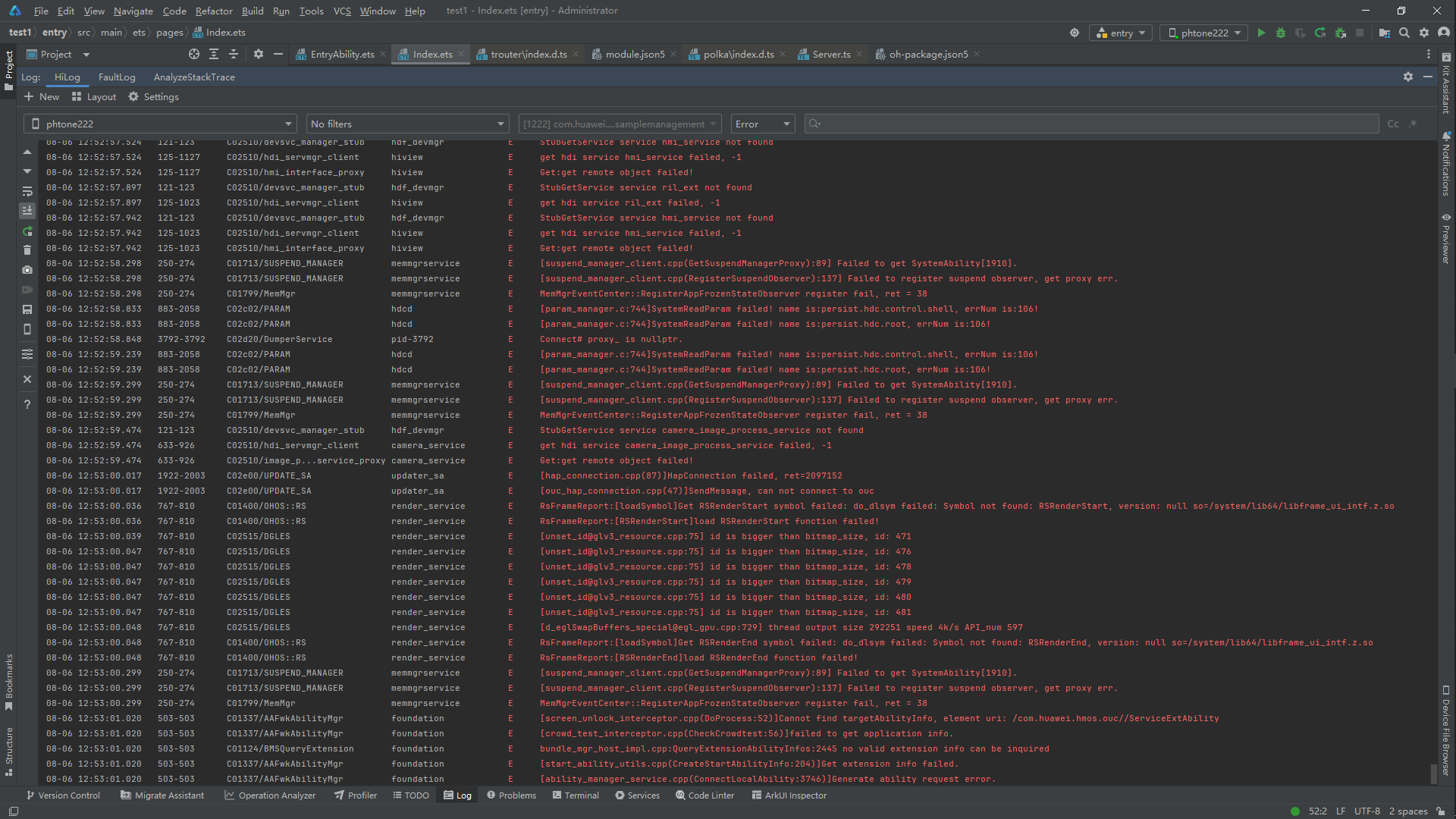
Task: Toggle scroll to end of log
Action: (x=27, y=211)
